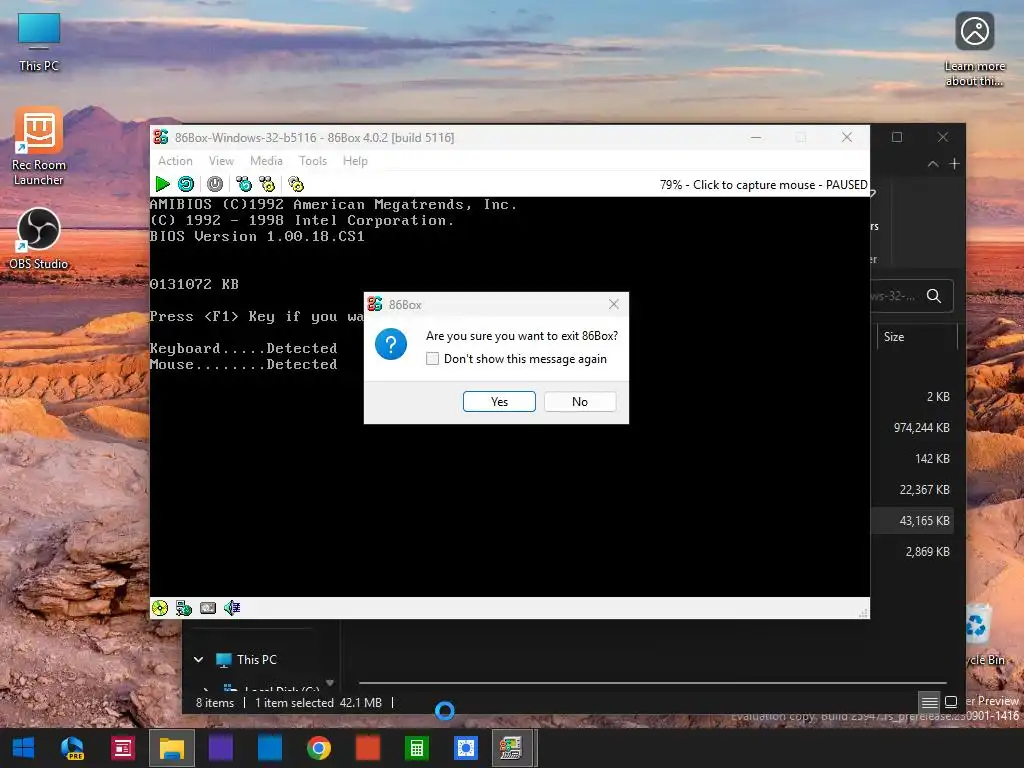Cancel exit with the No button

580,402
